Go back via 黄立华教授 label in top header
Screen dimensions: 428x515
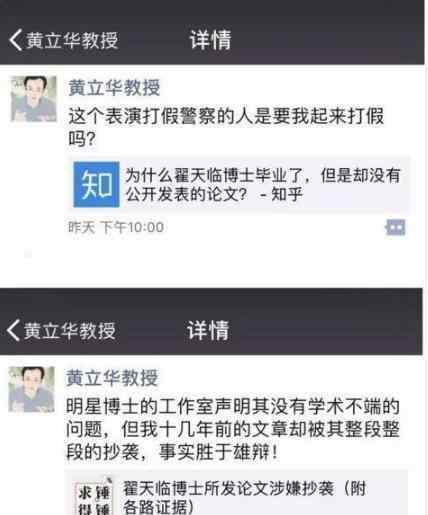coord(72,40)
